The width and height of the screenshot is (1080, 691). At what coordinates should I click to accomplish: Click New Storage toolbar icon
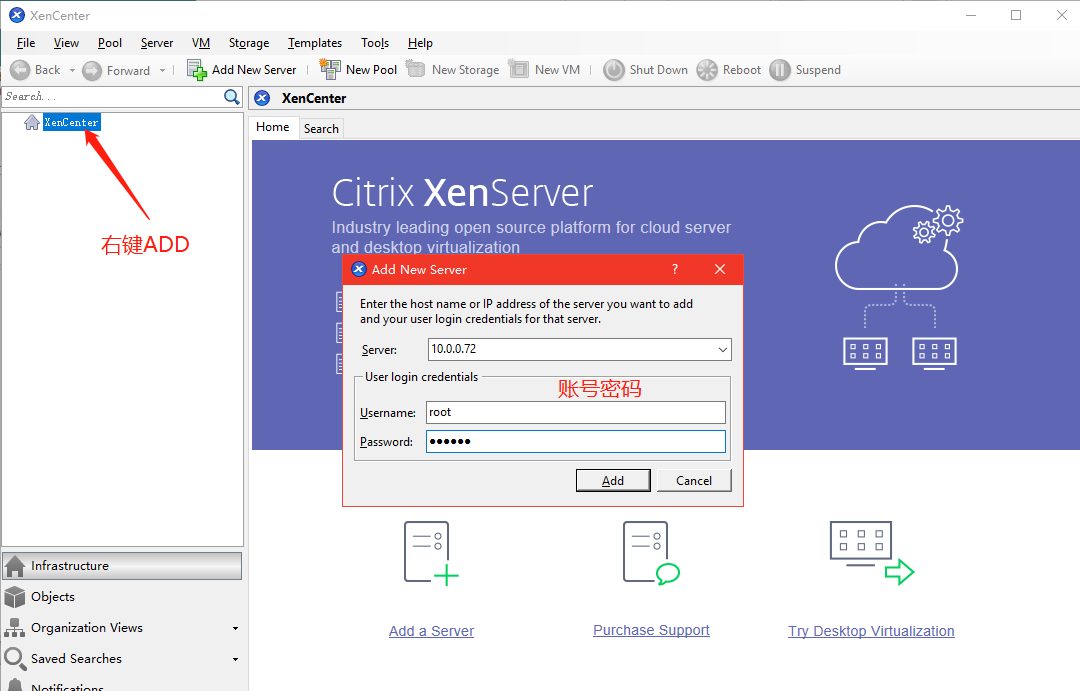(x=416, y=69)
